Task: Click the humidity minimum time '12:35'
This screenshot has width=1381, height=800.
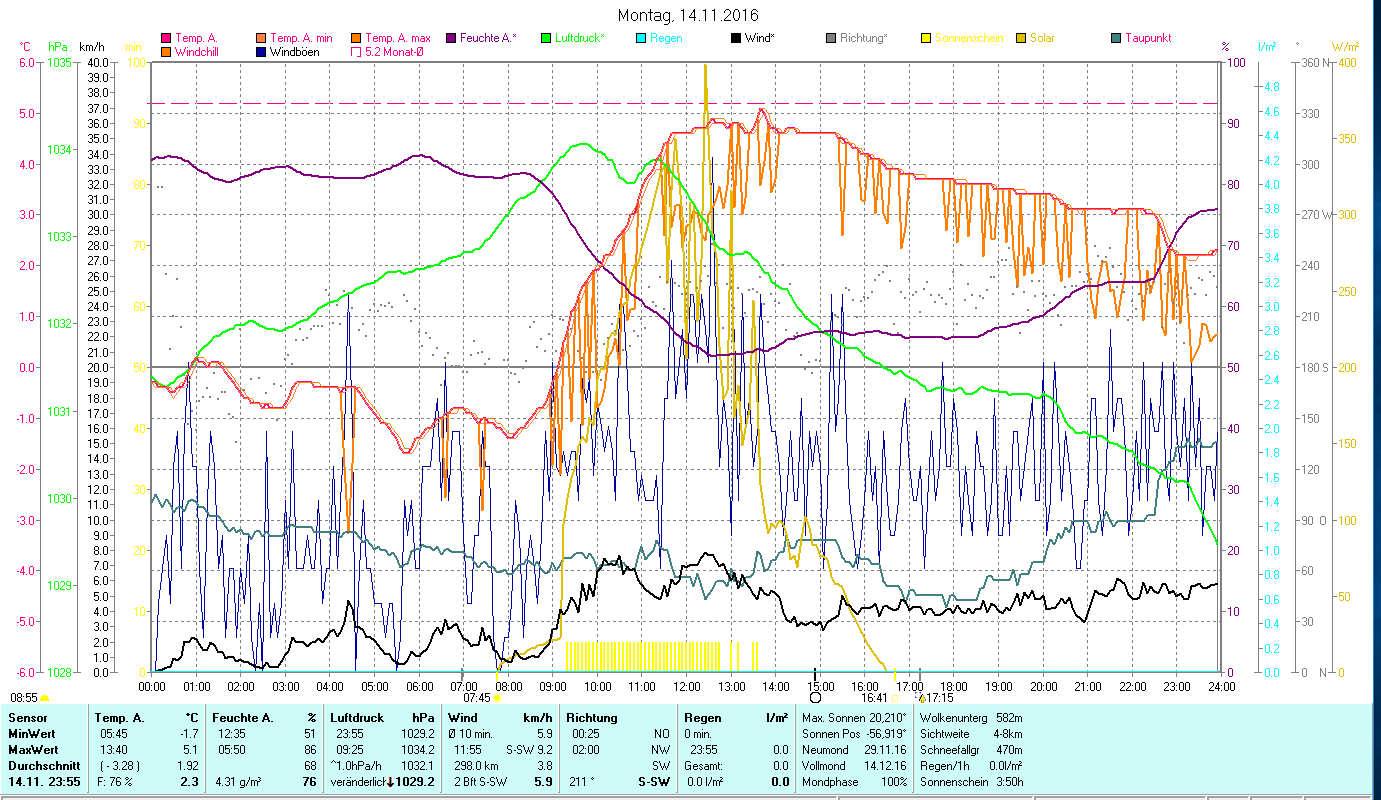Action: click(231, 734)
